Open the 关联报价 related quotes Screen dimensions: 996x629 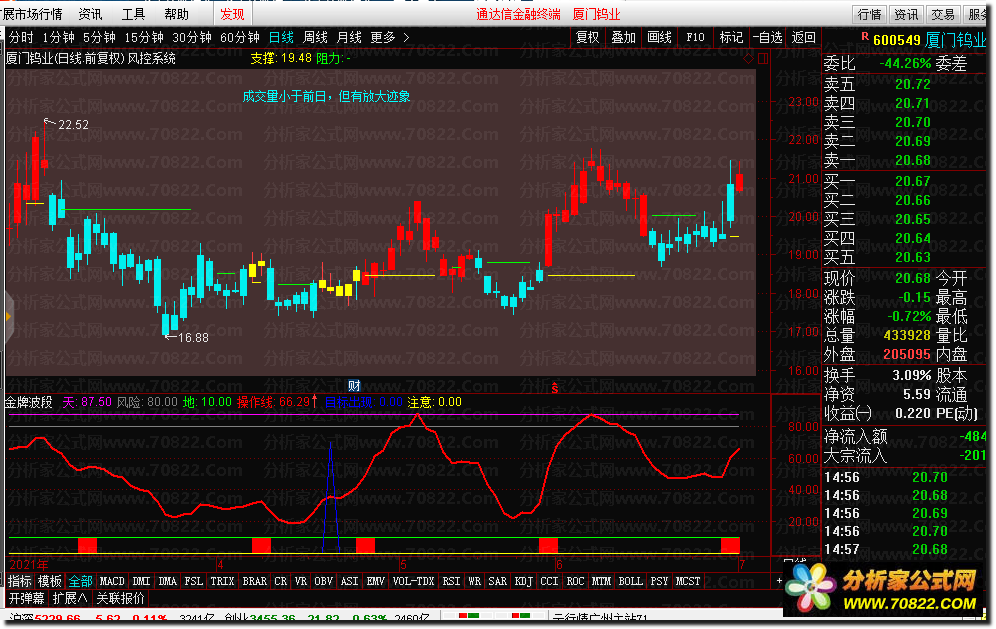(121, 598)
